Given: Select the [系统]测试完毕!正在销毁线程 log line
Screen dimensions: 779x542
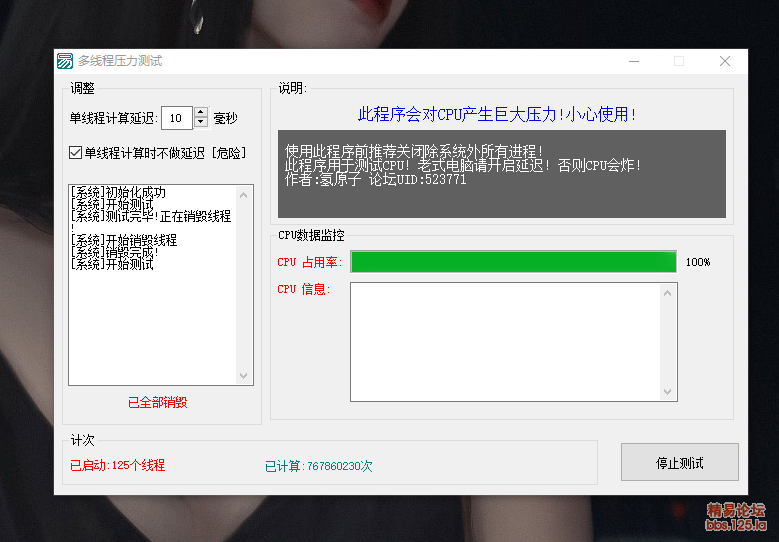Looking at the screenshot, I should pyautogui.click(x=151, y=216).
